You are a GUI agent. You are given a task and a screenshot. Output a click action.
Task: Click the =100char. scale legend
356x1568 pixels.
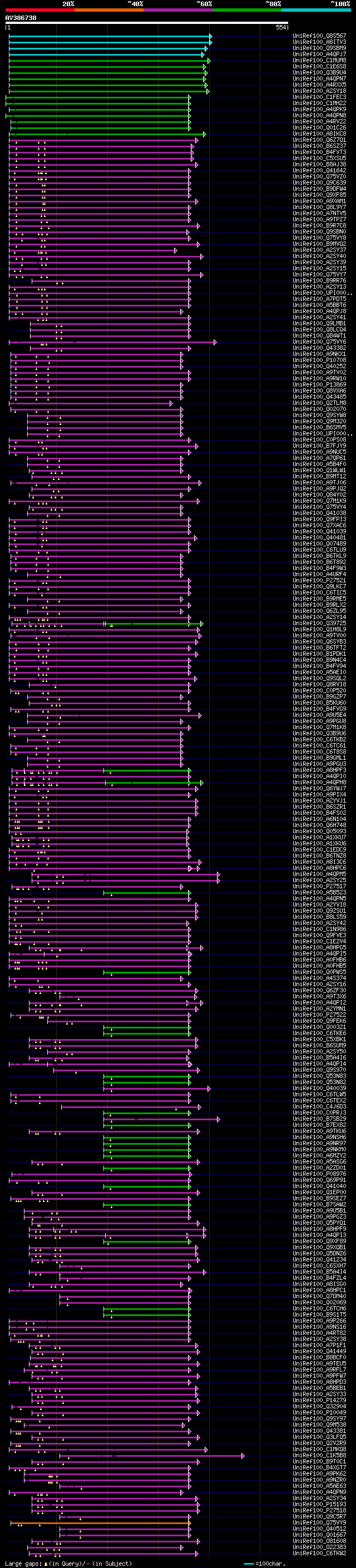click(265, 1564)
